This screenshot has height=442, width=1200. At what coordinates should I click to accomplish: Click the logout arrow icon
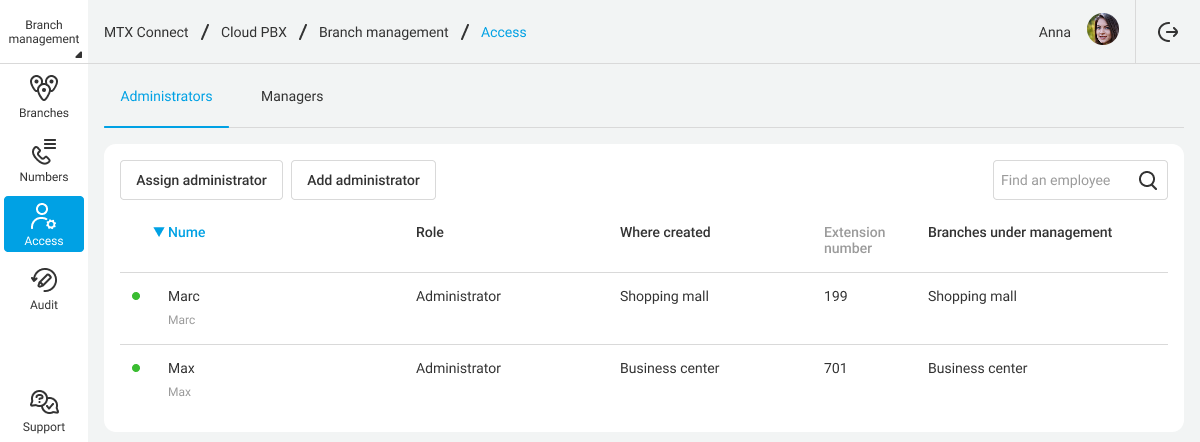pyautogui.click(x=1167, y=32)
